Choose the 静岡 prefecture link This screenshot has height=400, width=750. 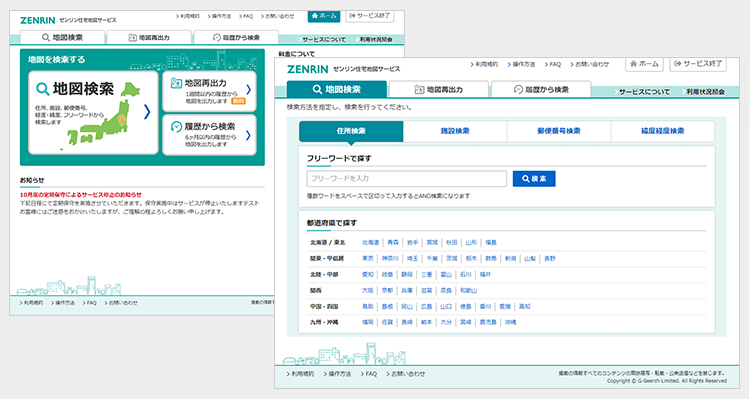point(407,275)
